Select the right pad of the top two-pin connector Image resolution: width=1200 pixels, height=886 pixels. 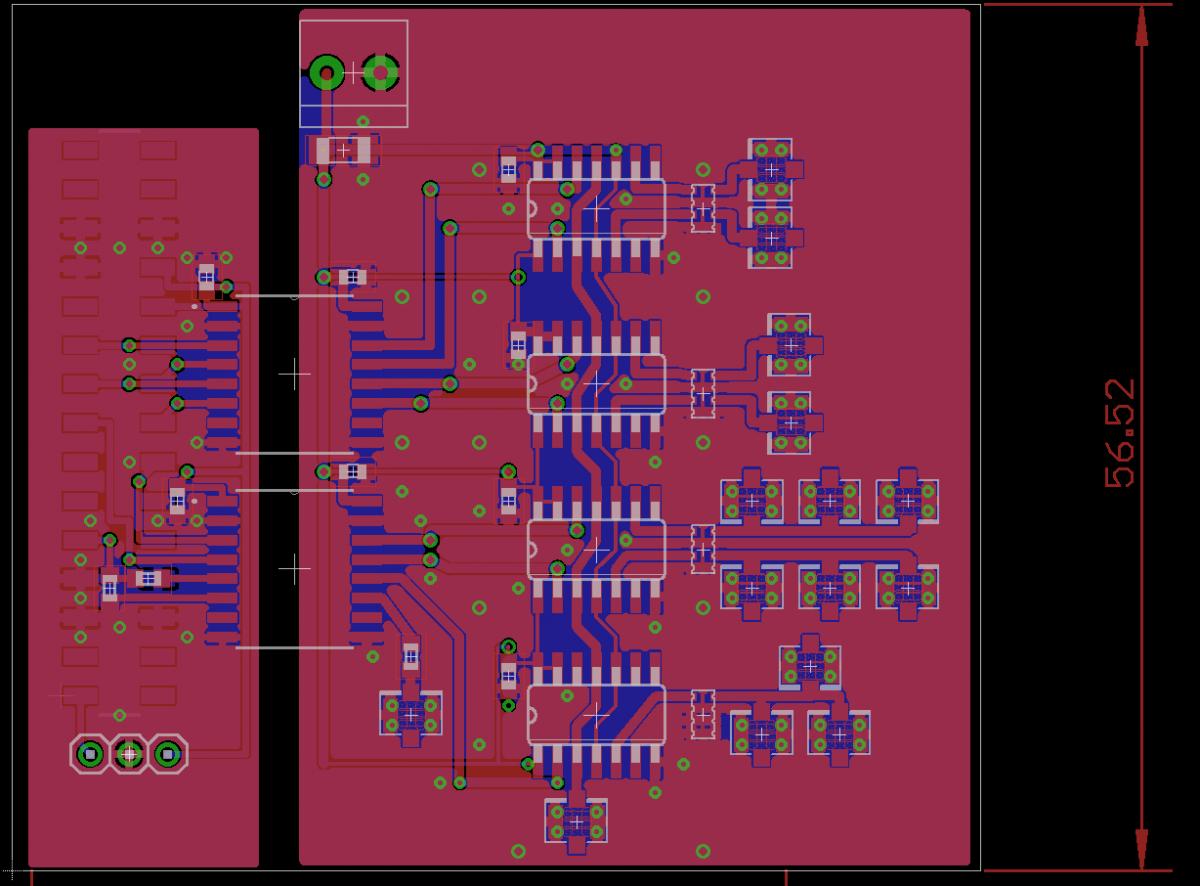pyautogui.click(x=381, y=73)
